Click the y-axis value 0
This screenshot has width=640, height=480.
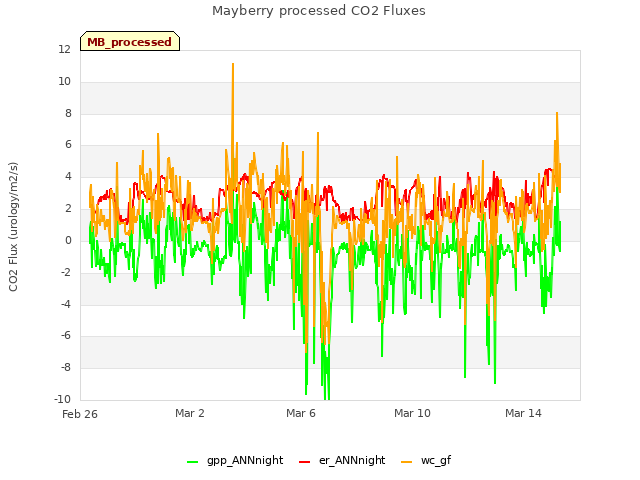point(68,240)
